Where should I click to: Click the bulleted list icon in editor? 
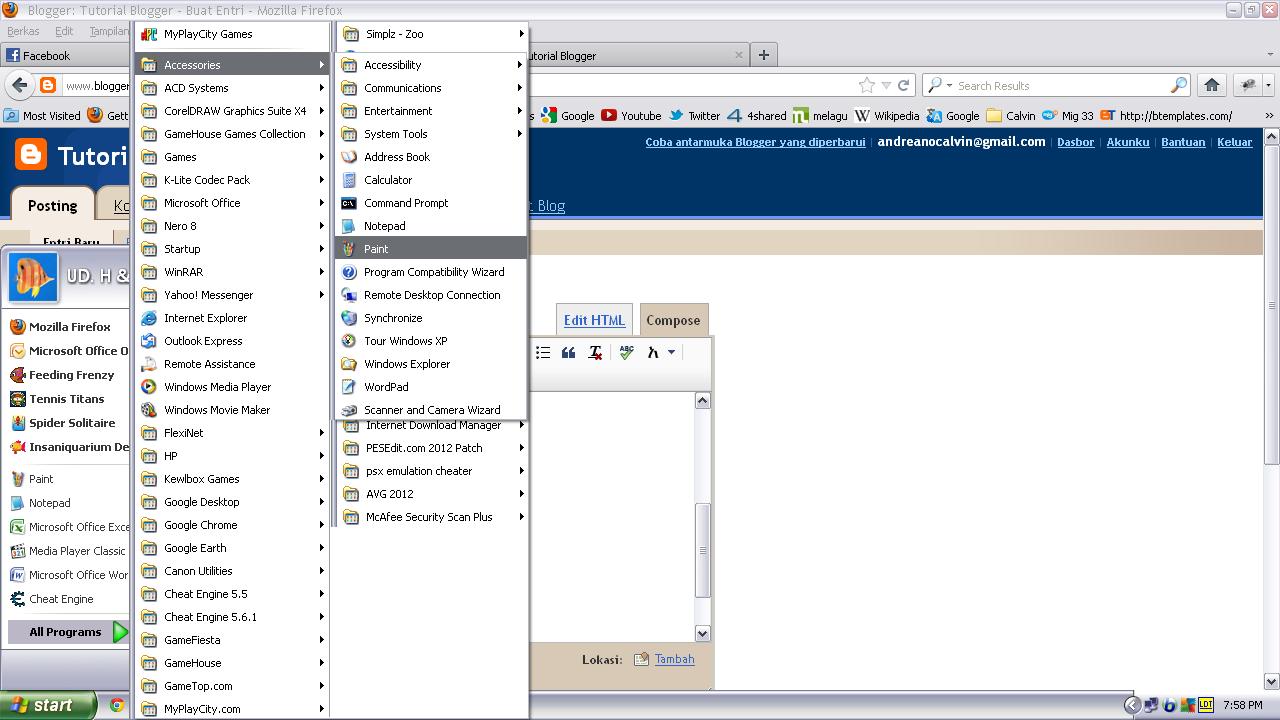[x=542, y=352]
